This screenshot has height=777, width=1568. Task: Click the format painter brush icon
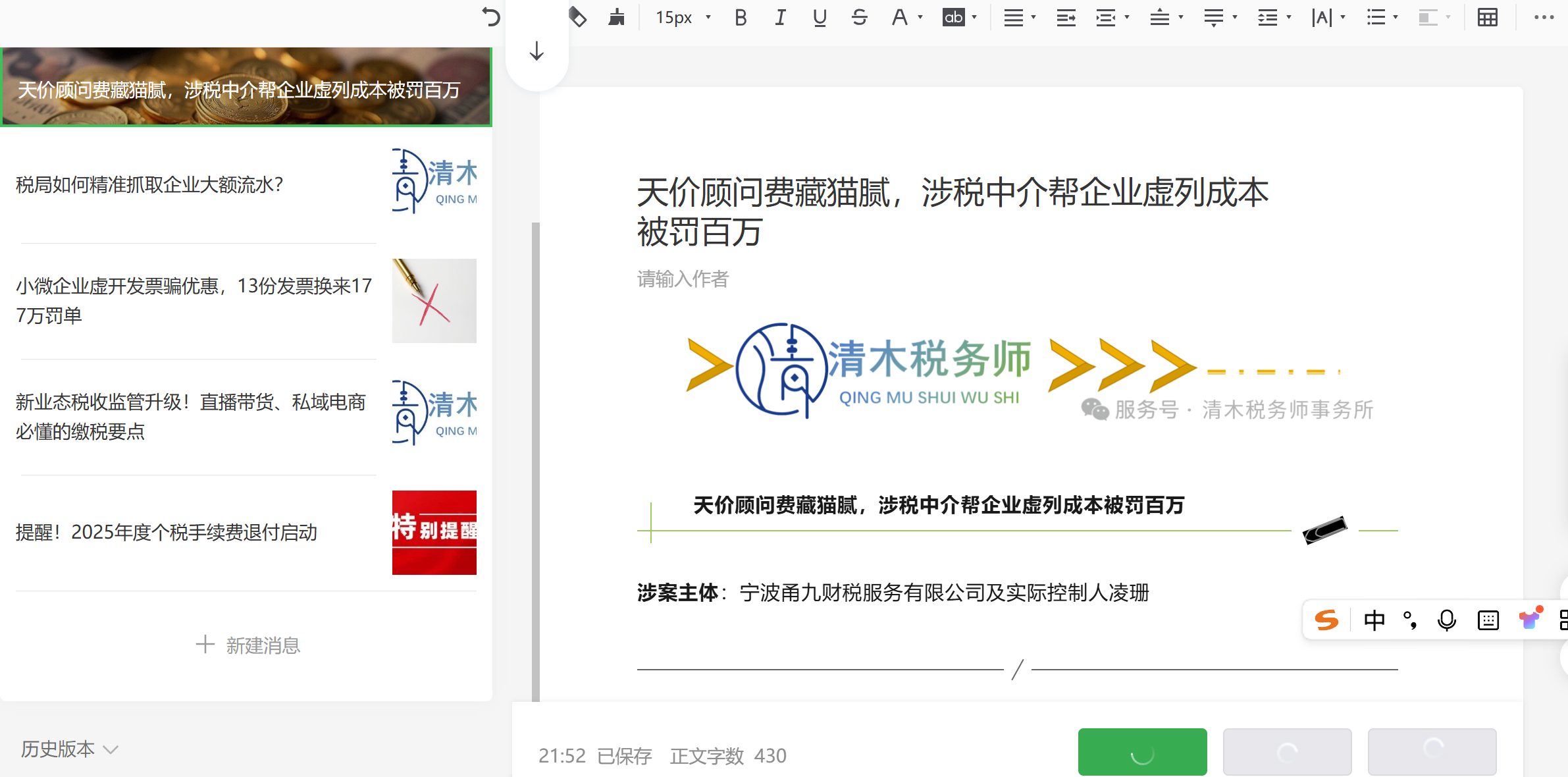[616, 17]
